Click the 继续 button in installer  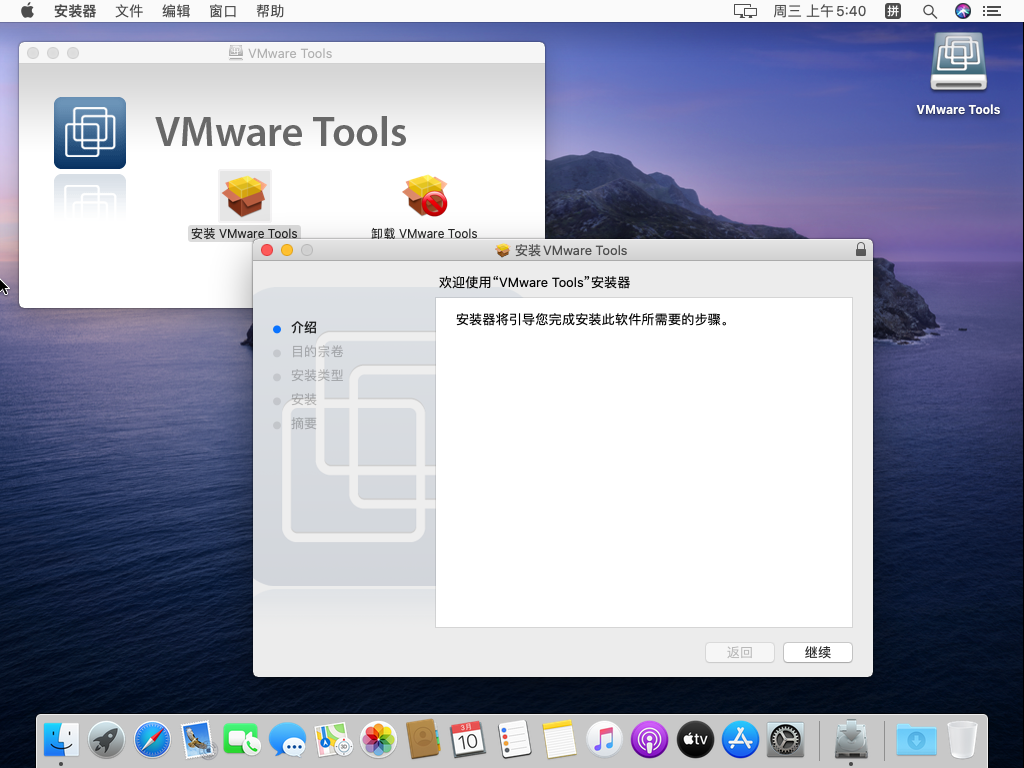[817, 652]
